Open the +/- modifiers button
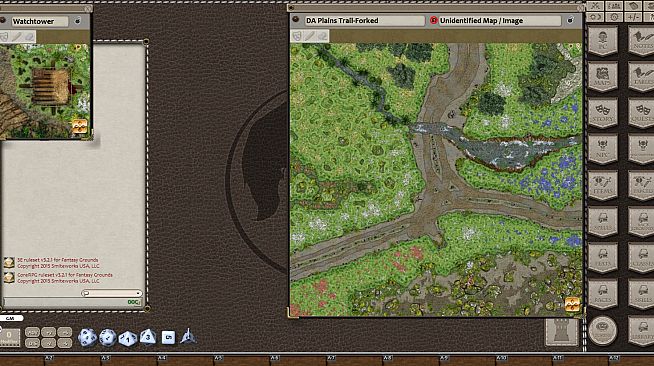The width and height of the screenshot is (654, 366). (634, 17)
